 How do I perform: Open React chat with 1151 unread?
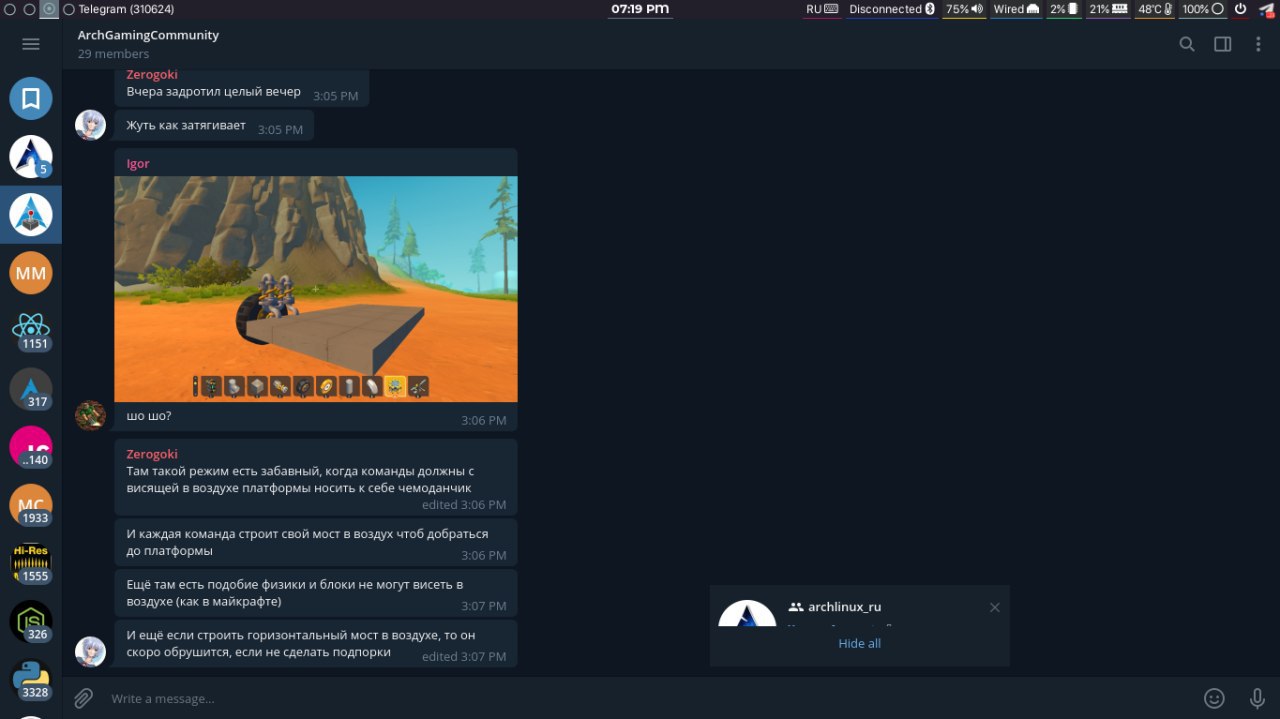(x=31, y=331)
